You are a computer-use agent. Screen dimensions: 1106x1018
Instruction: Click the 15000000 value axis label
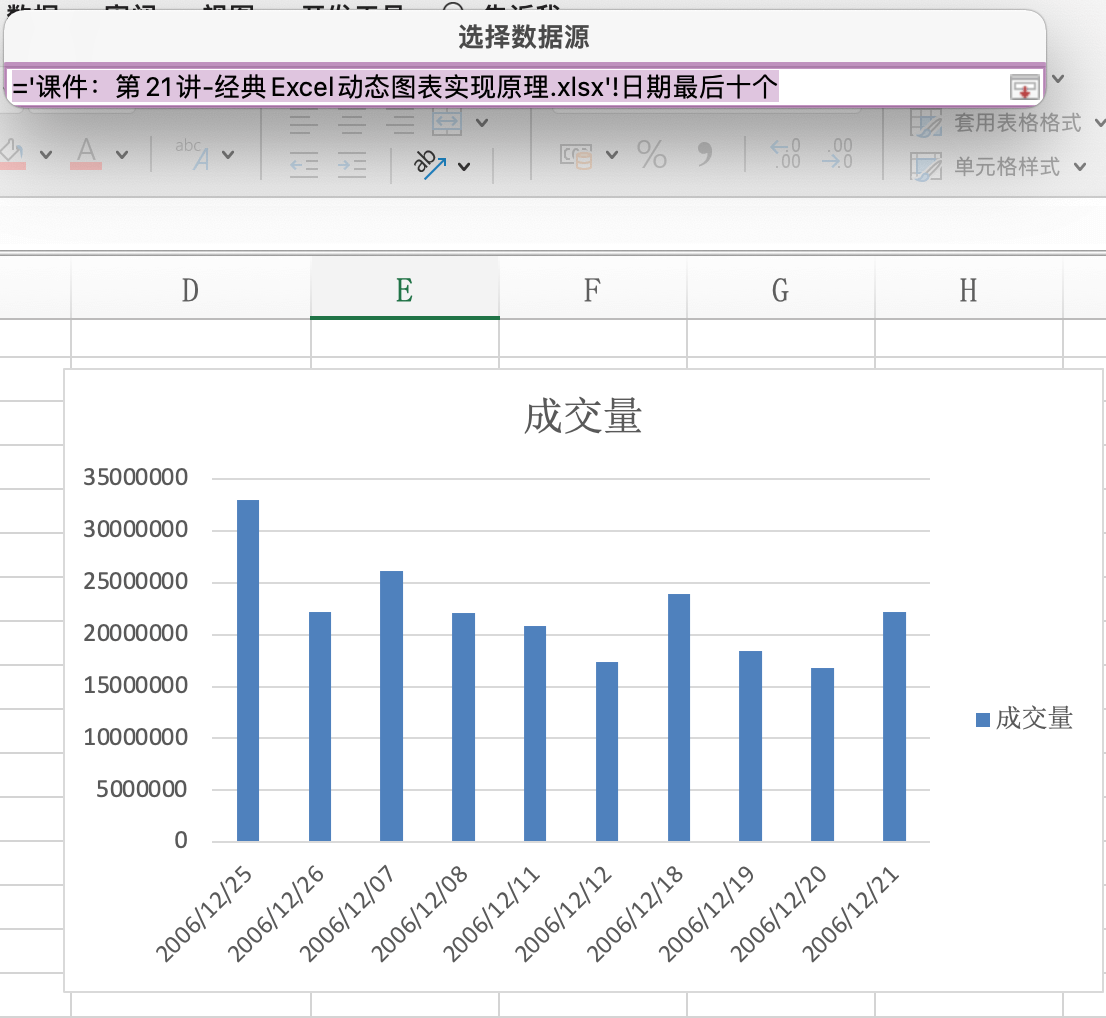point(135,686)
